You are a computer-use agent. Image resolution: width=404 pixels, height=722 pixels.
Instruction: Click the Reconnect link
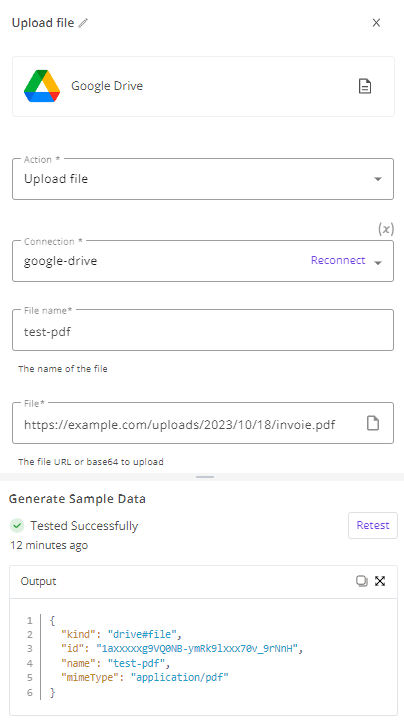click(338, 260)
